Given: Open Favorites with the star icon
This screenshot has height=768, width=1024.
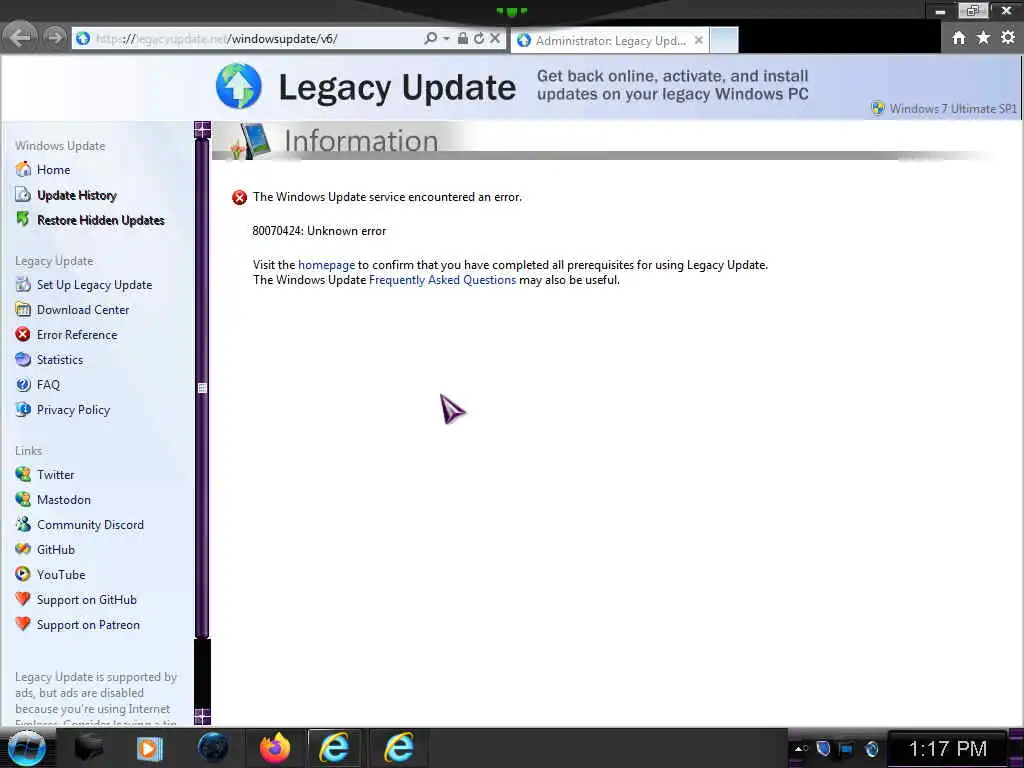Looking at the screenshot, I should click(x=983, y=38).
